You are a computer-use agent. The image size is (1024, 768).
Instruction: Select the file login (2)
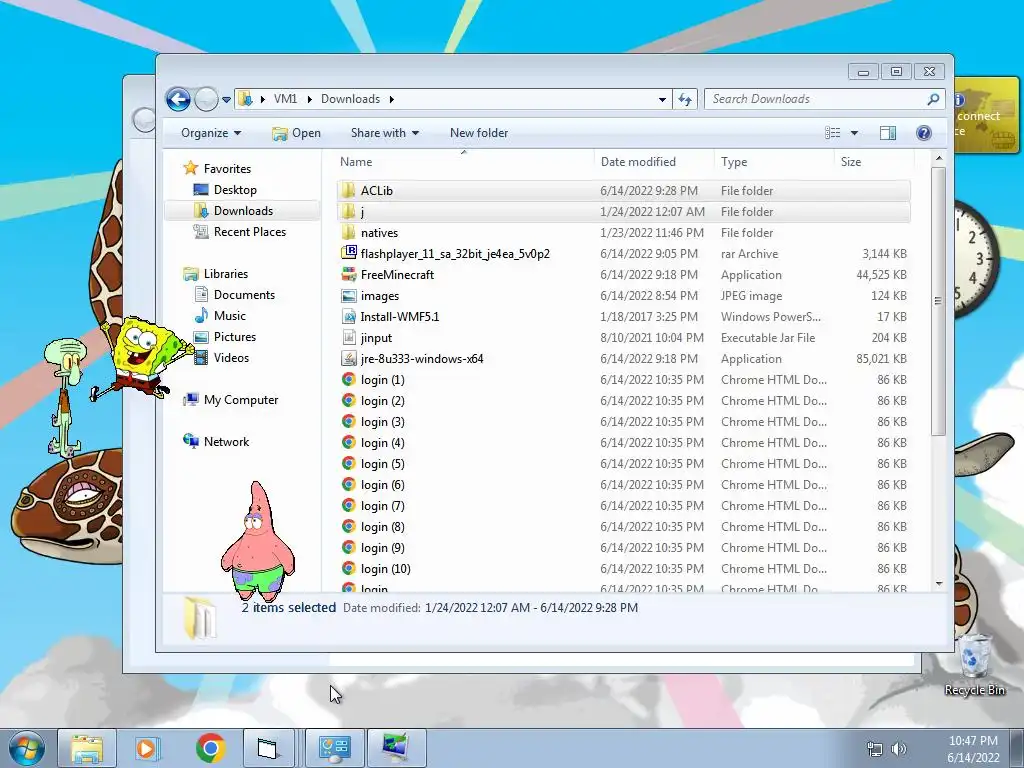coord(382,400)
